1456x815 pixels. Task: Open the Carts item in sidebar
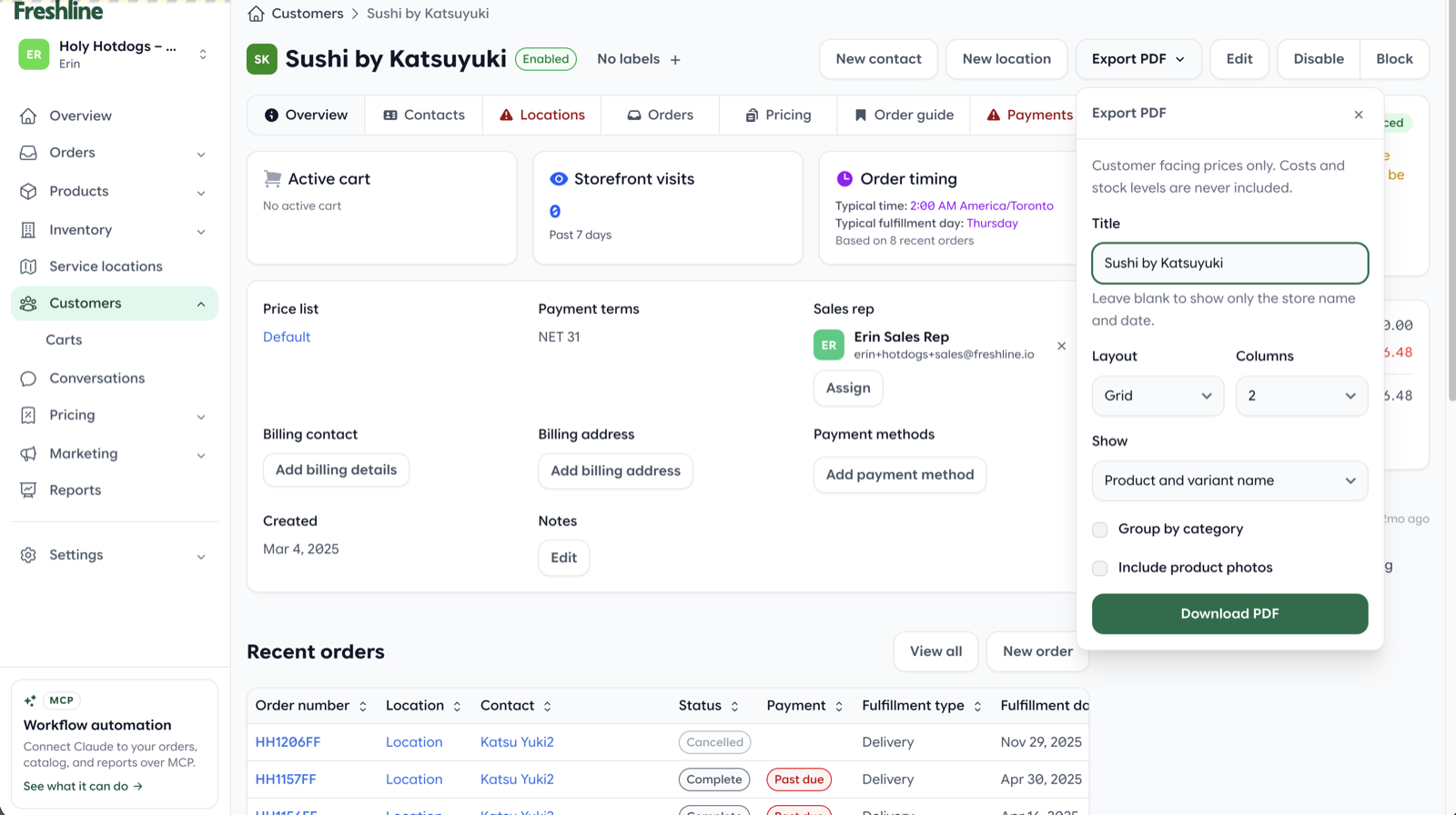(64, 340)
